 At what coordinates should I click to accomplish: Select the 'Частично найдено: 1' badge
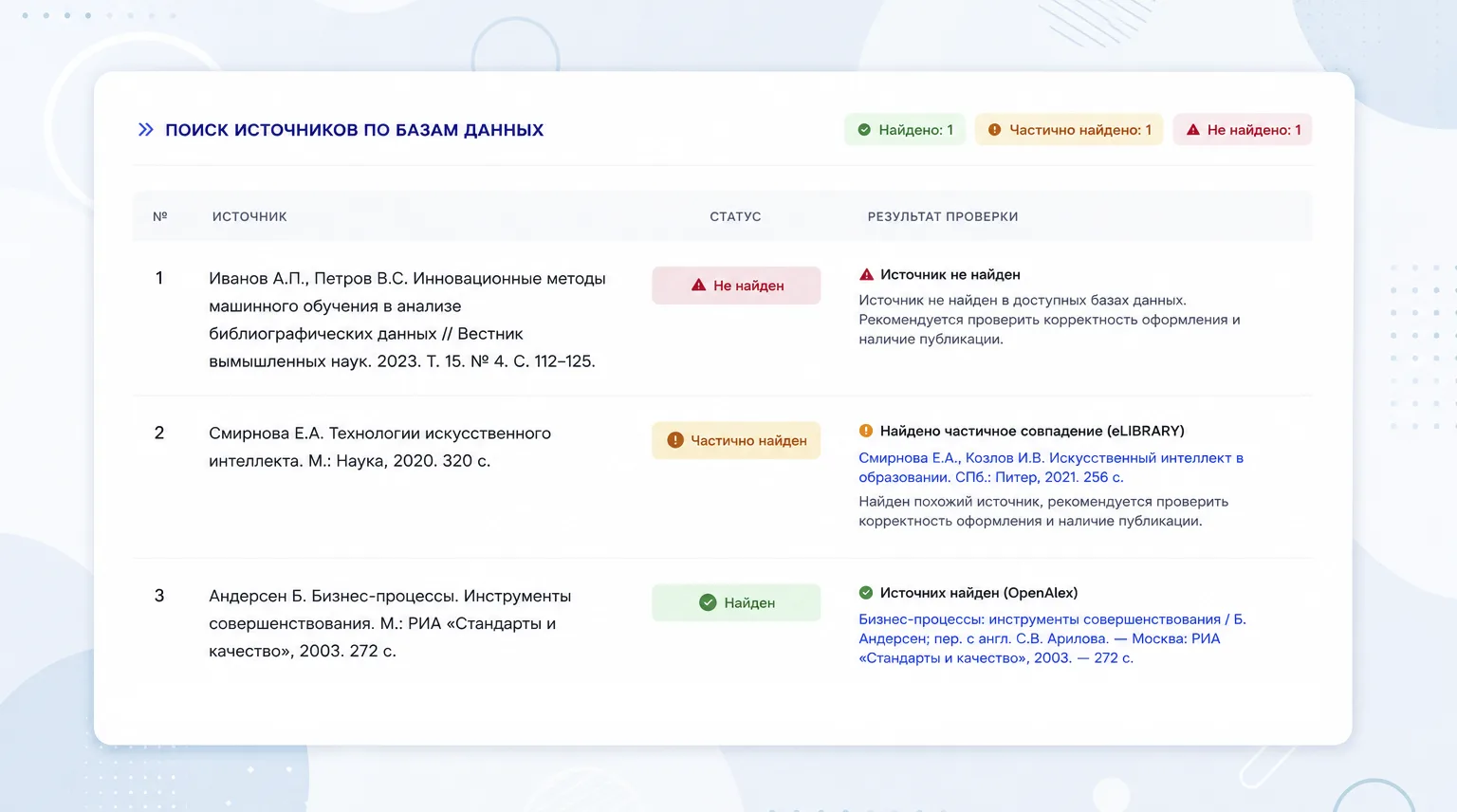coord(1069,130)
